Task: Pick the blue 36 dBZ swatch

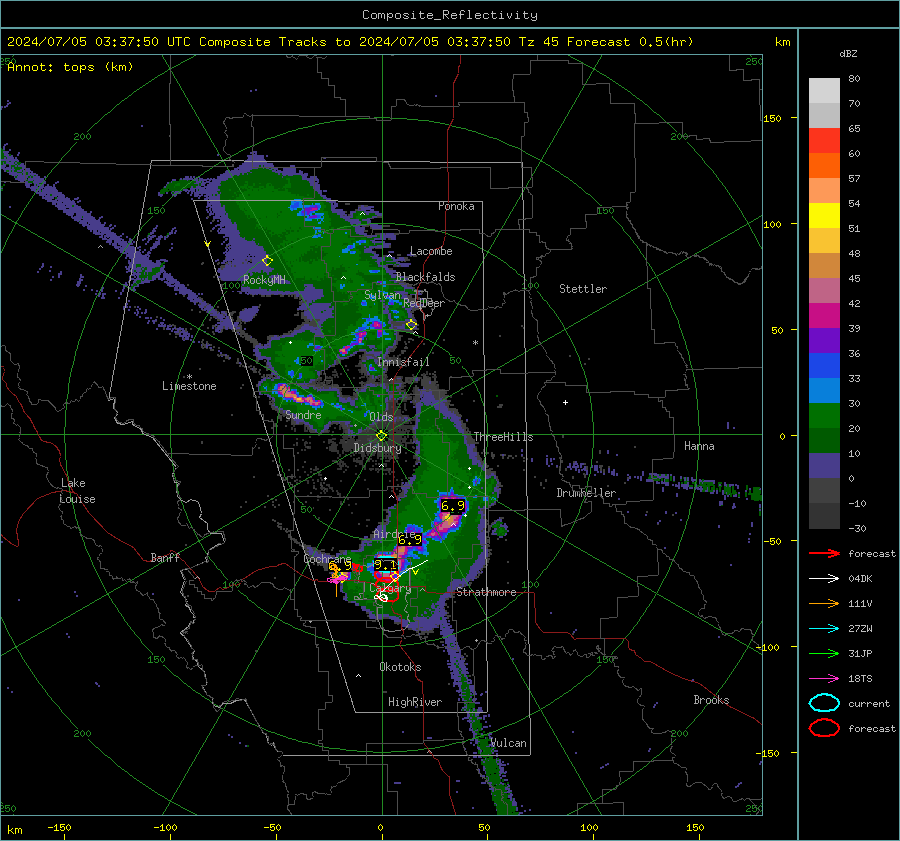Action: click(824, 366)
